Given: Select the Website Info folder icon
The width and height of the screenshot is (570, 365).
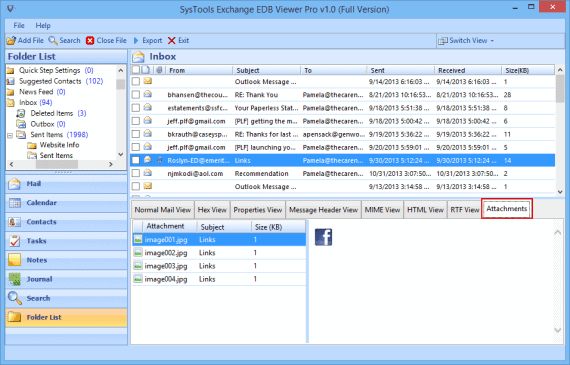Looking at the screenshot, I should coord(32,145).
